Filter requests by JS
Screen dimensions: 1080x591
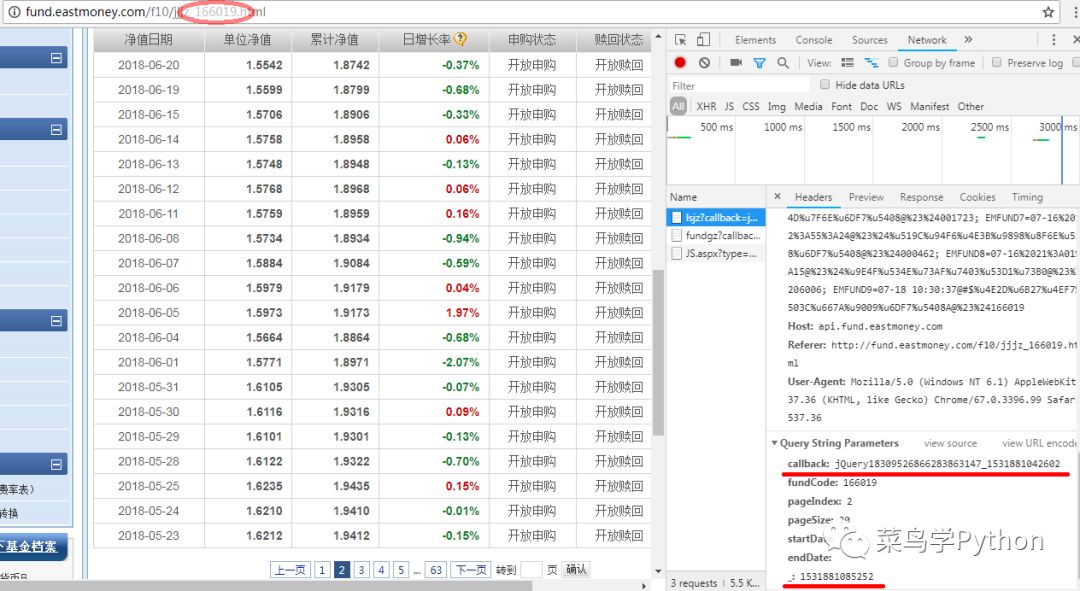(729, 106)
